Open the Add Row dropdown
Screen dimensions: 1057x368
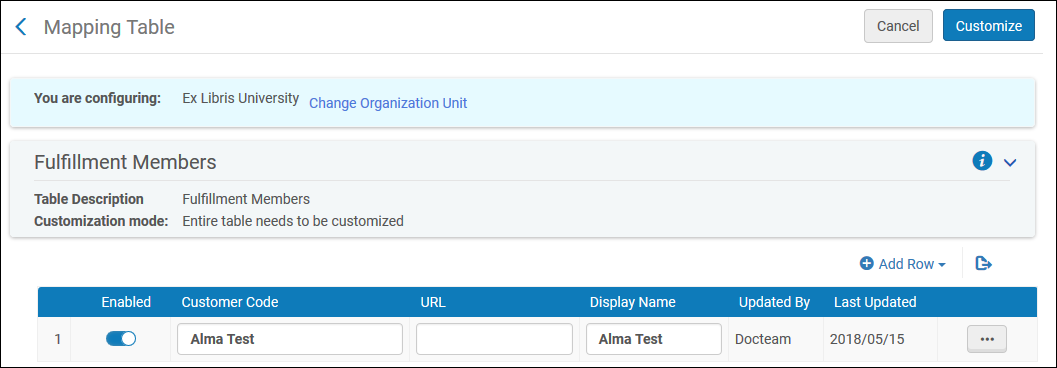903,264
